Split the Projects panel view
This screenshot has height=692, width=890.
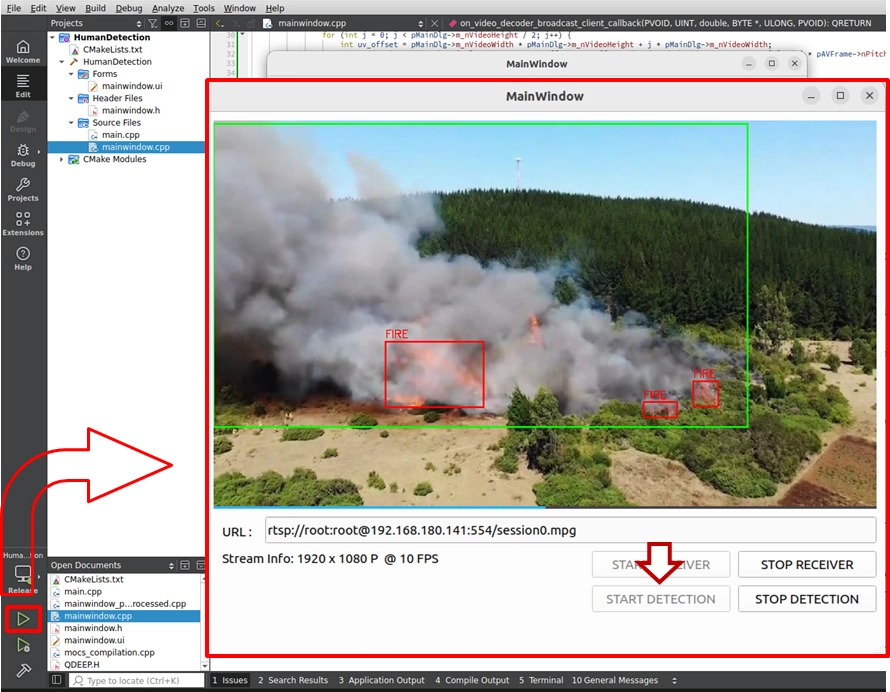click(x=185, y=23)
